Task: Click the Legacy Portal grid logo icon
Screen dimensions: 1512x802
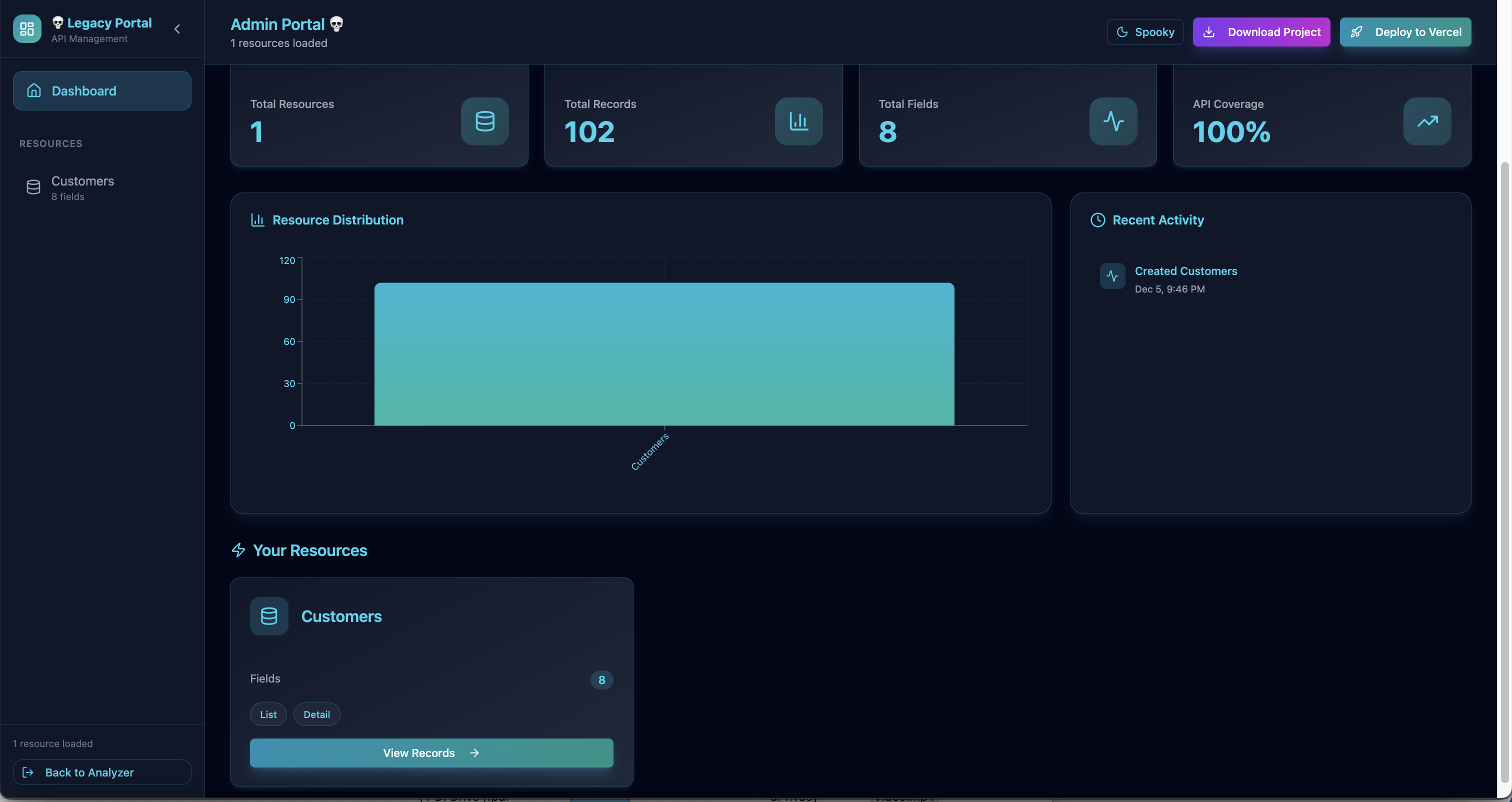Action: click(x=27, y=29)
